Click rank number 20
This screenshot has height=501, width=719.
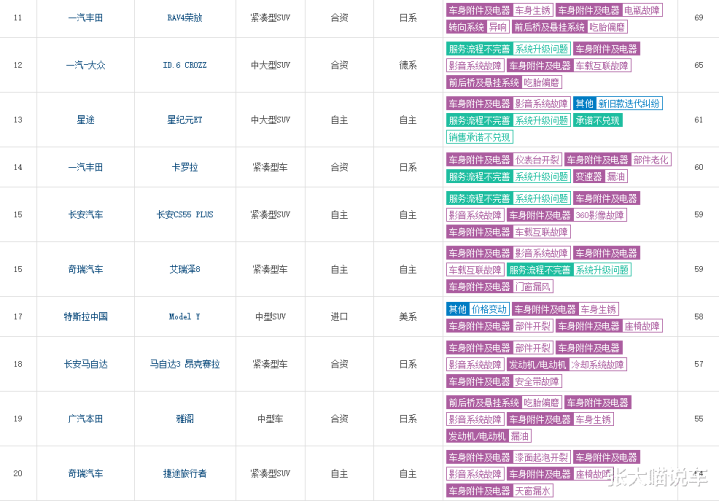(17, 473)
